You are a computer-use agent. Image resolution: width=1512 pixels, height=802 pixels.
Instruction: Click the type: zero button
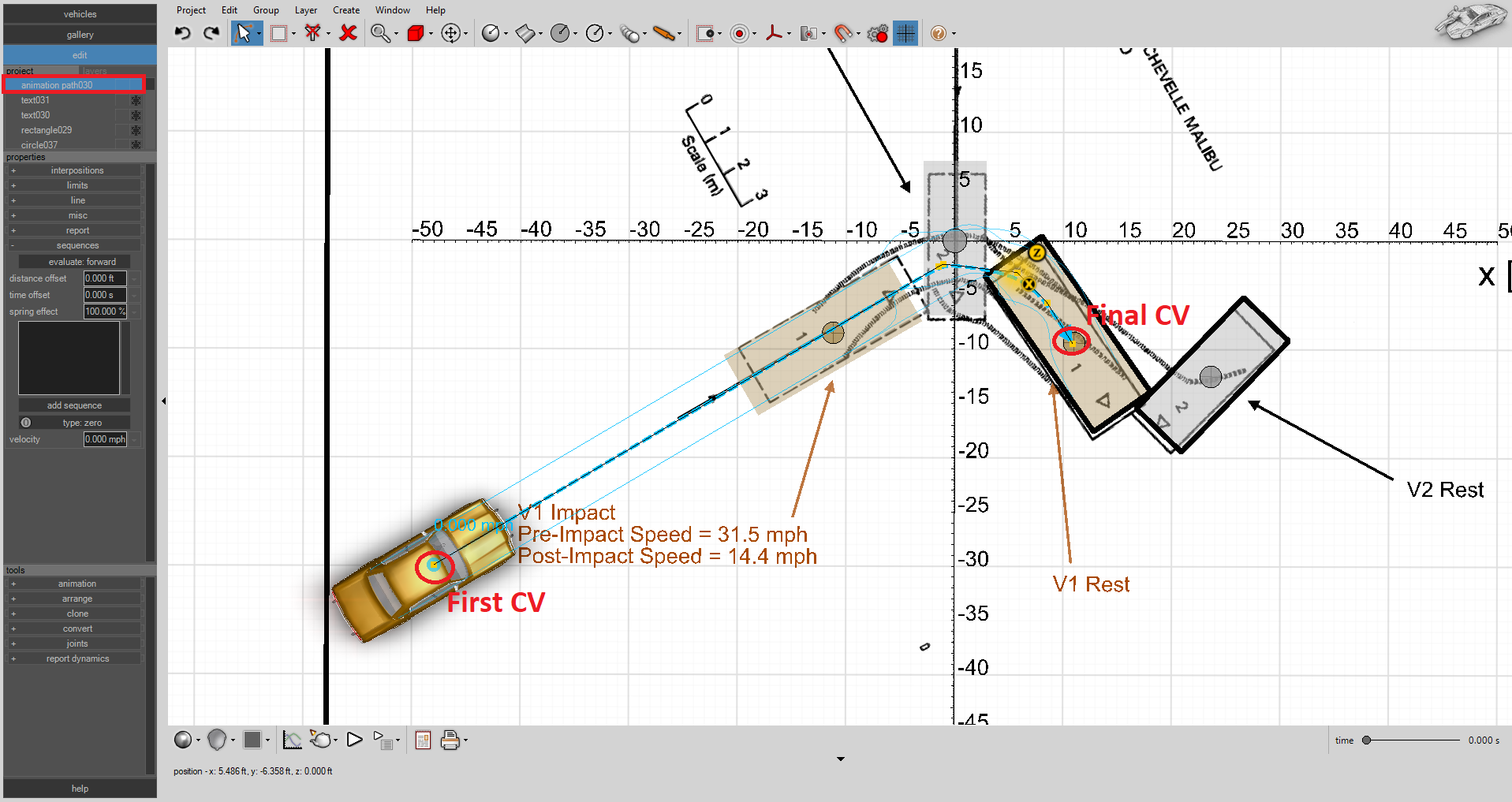(74, 423)
